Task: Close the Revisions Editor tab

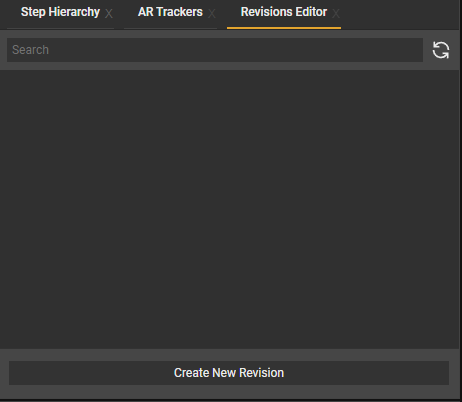Action: [x=336, y=14]
